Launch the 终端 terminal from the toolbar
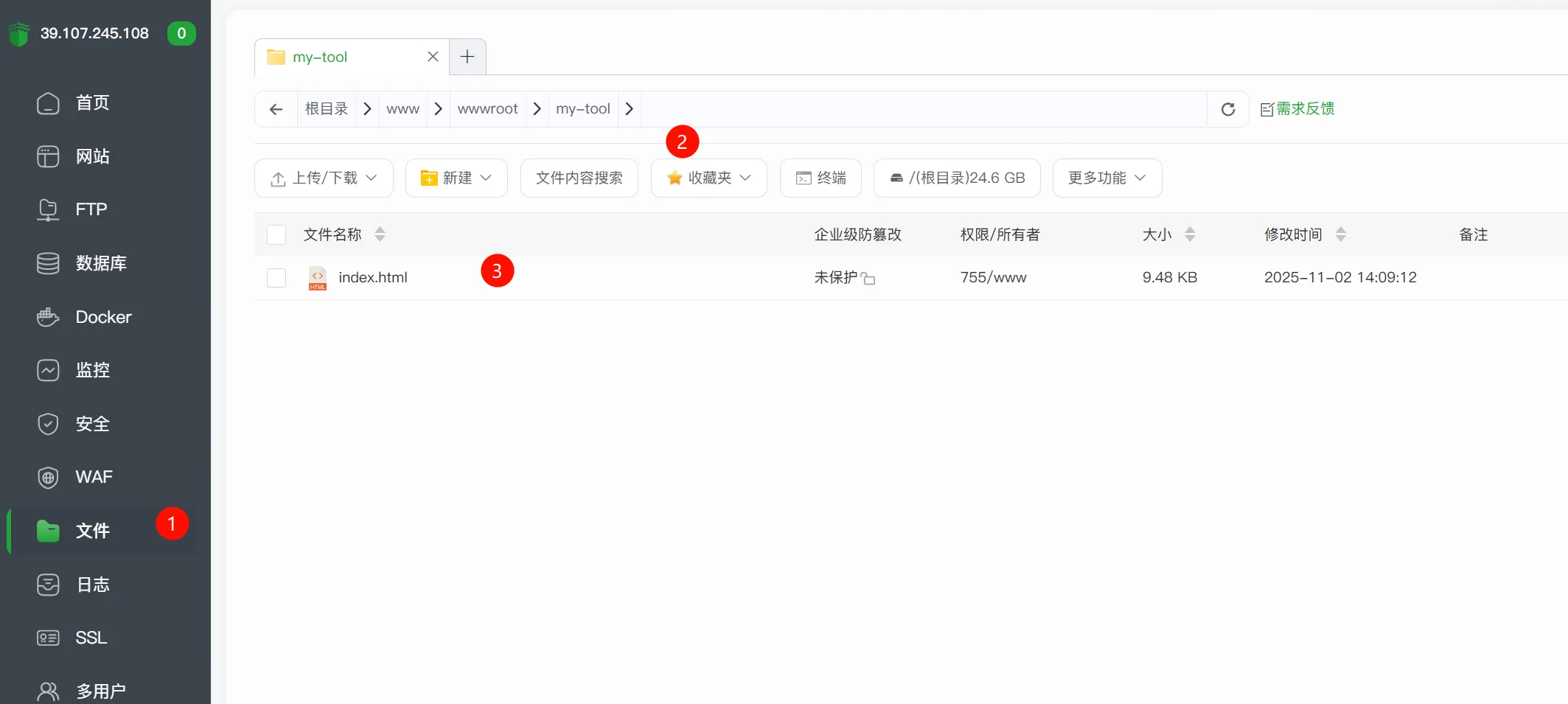 [x=820, y=178]
